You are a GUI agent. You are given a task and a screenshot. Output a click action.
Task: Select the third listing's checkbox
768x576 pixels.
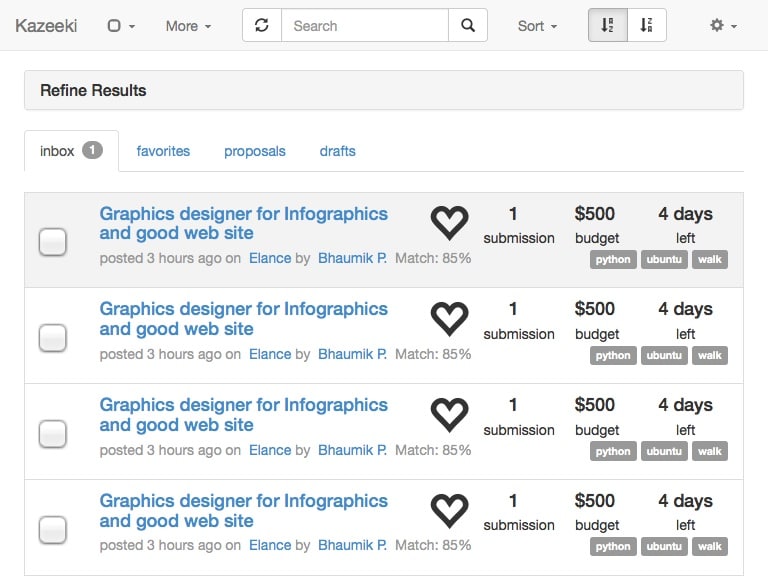point(52,433)
